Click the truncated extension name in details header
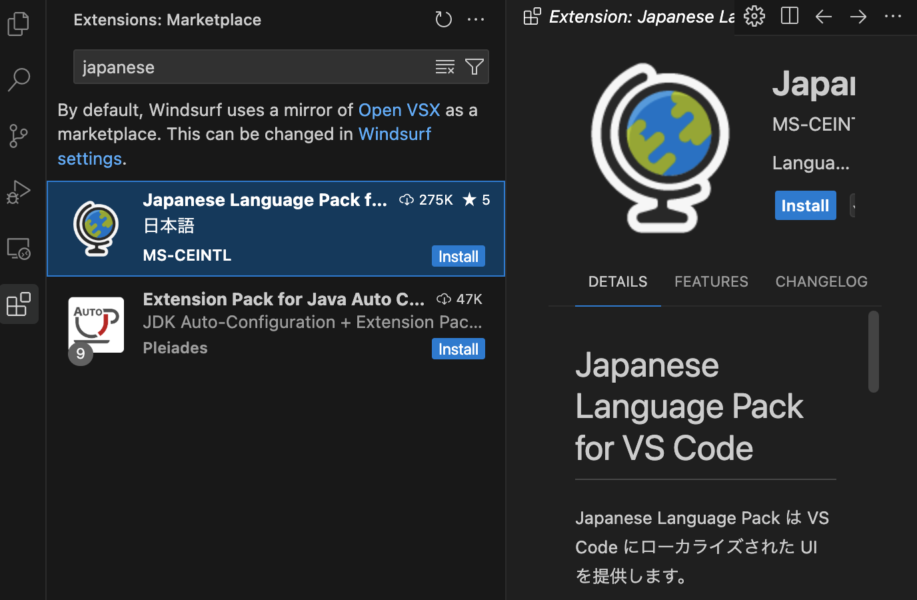Image resolution: width=917 pixels, height=600 pixels. 813,84
